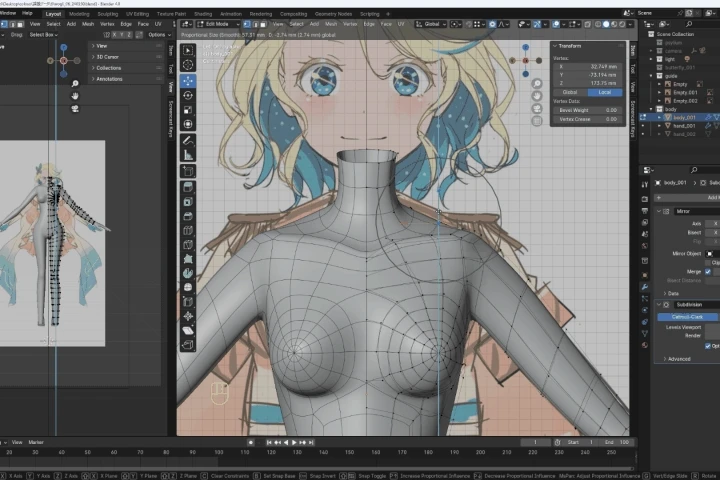This screenshot has height=480, width=720.
Task: Select the Rip Region tool
Action: coord(188,344)
